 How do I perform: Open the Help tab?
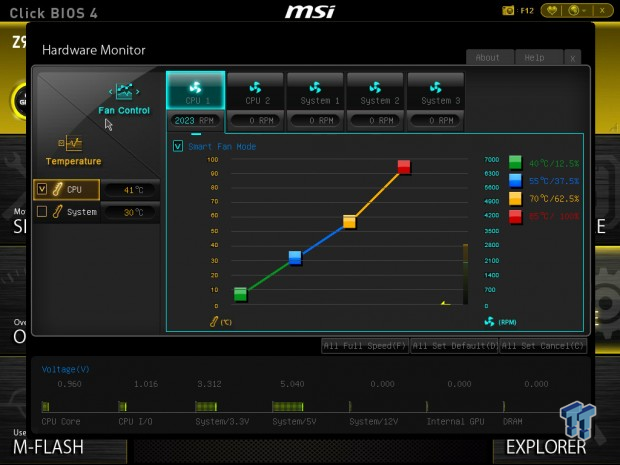coord(539,58)
